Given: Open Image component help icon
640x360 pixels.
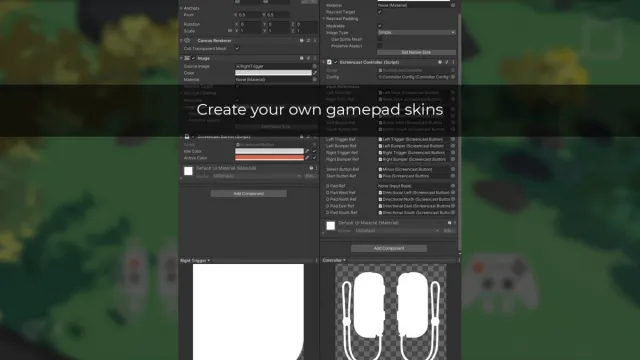Looking at the screenshot, I should click(x=302, y=58).
